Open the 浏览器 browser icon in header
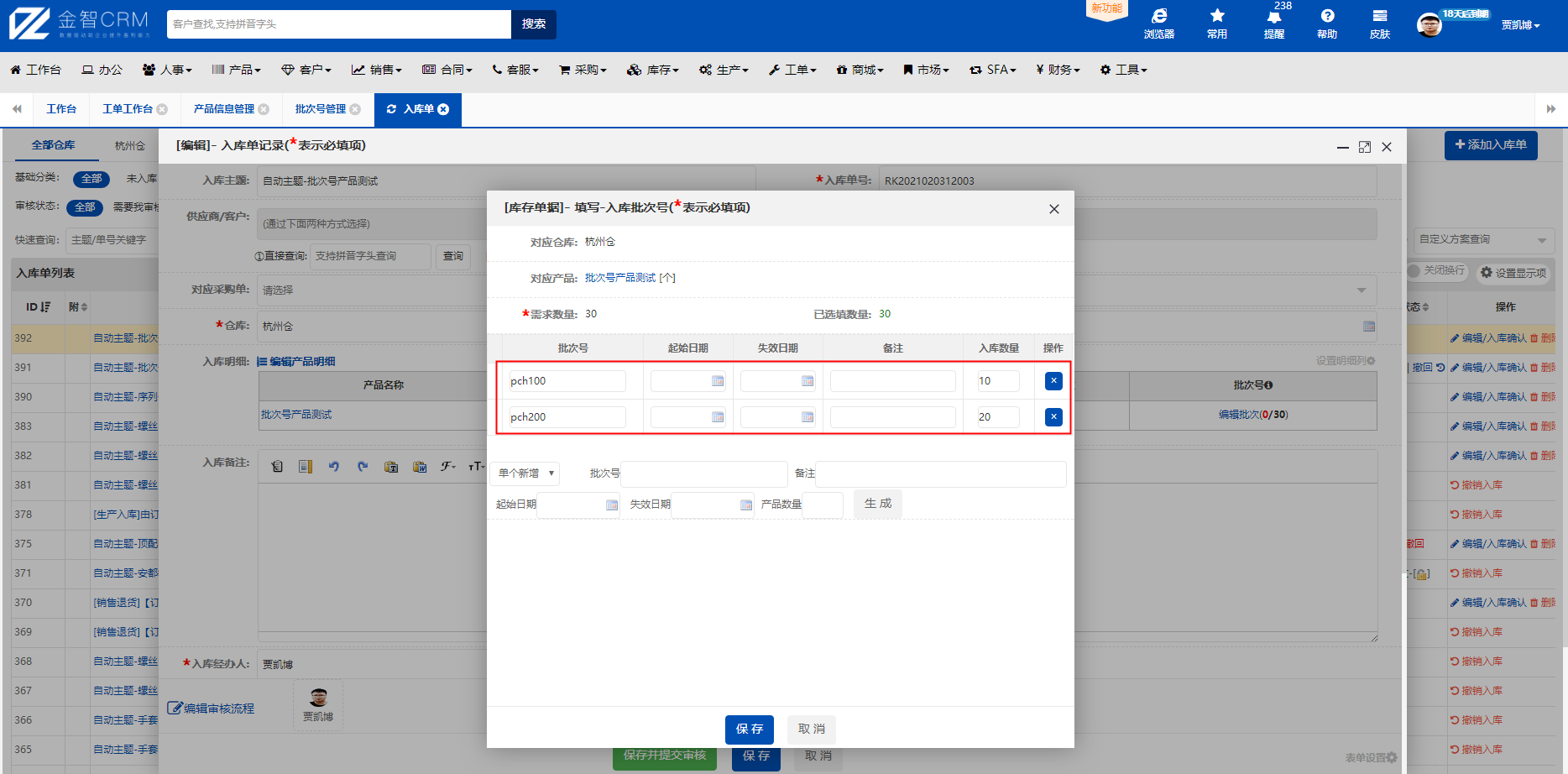Viewport: 1568px width, 774px height. coord(1158,24)
